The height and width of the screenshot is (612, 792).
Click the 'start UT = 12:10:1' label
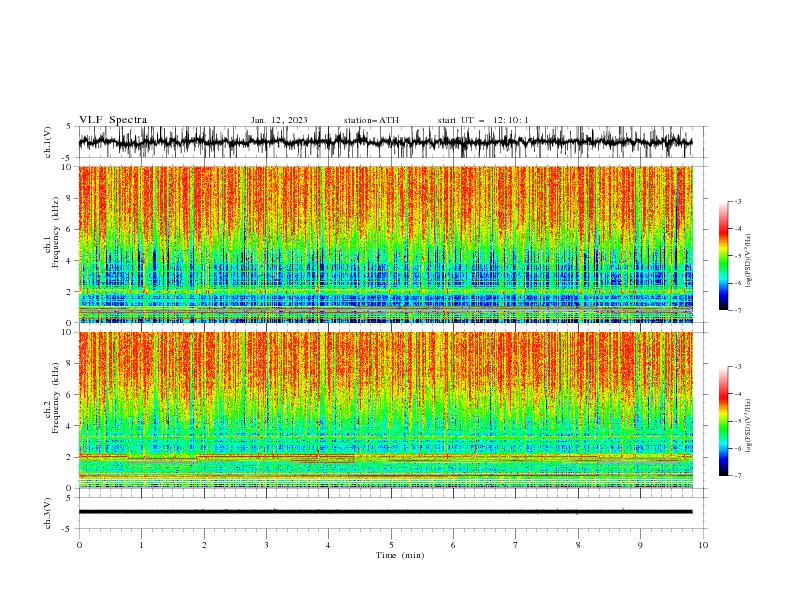(483, 120)
